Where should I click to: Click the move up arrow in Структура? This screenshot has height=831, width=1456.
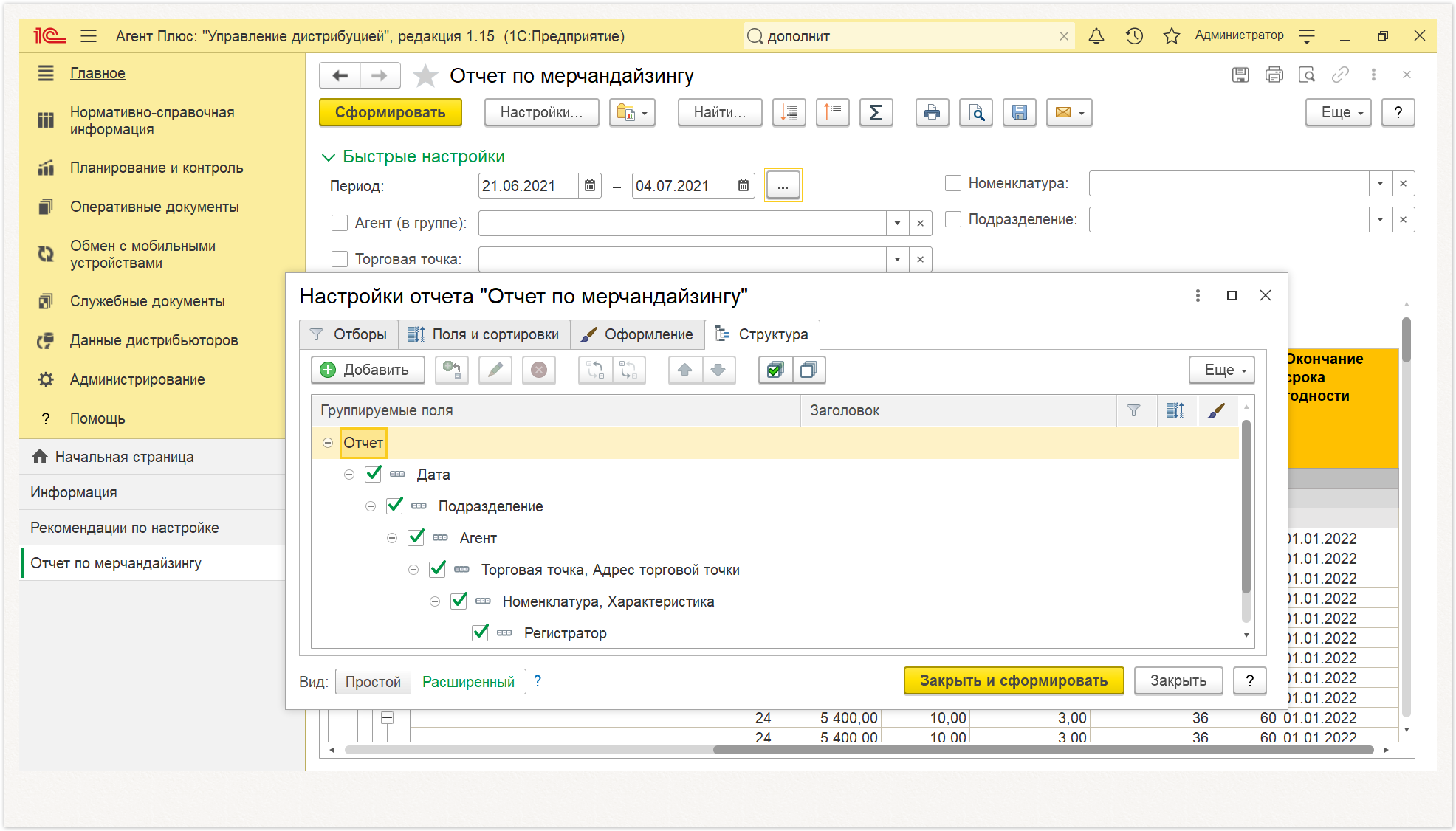point(685,370)
